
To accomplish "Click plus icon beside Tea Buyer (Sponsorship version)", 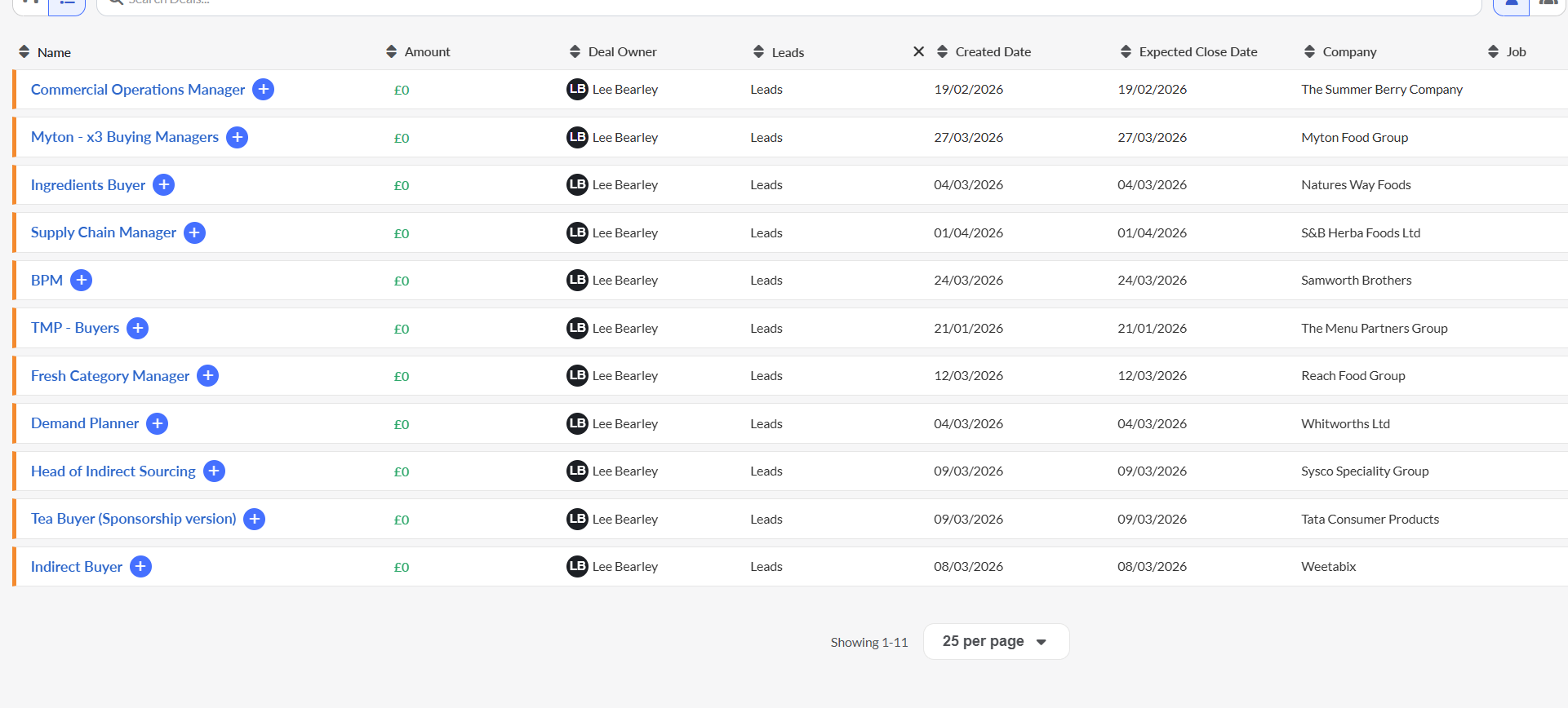I will click(254, 519).
